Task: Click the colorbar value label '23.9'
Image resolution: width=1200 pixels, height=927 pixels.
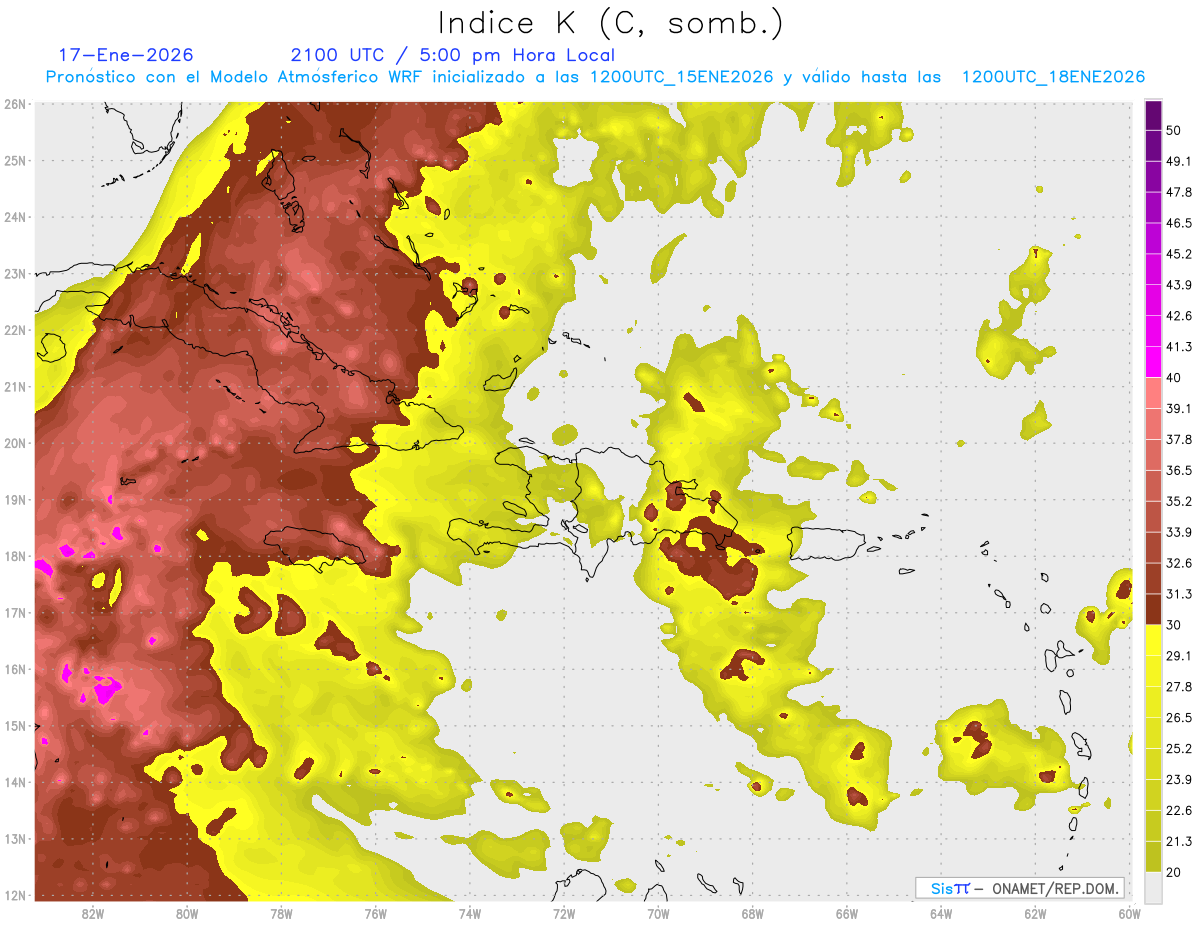Action: [1178, 780]
